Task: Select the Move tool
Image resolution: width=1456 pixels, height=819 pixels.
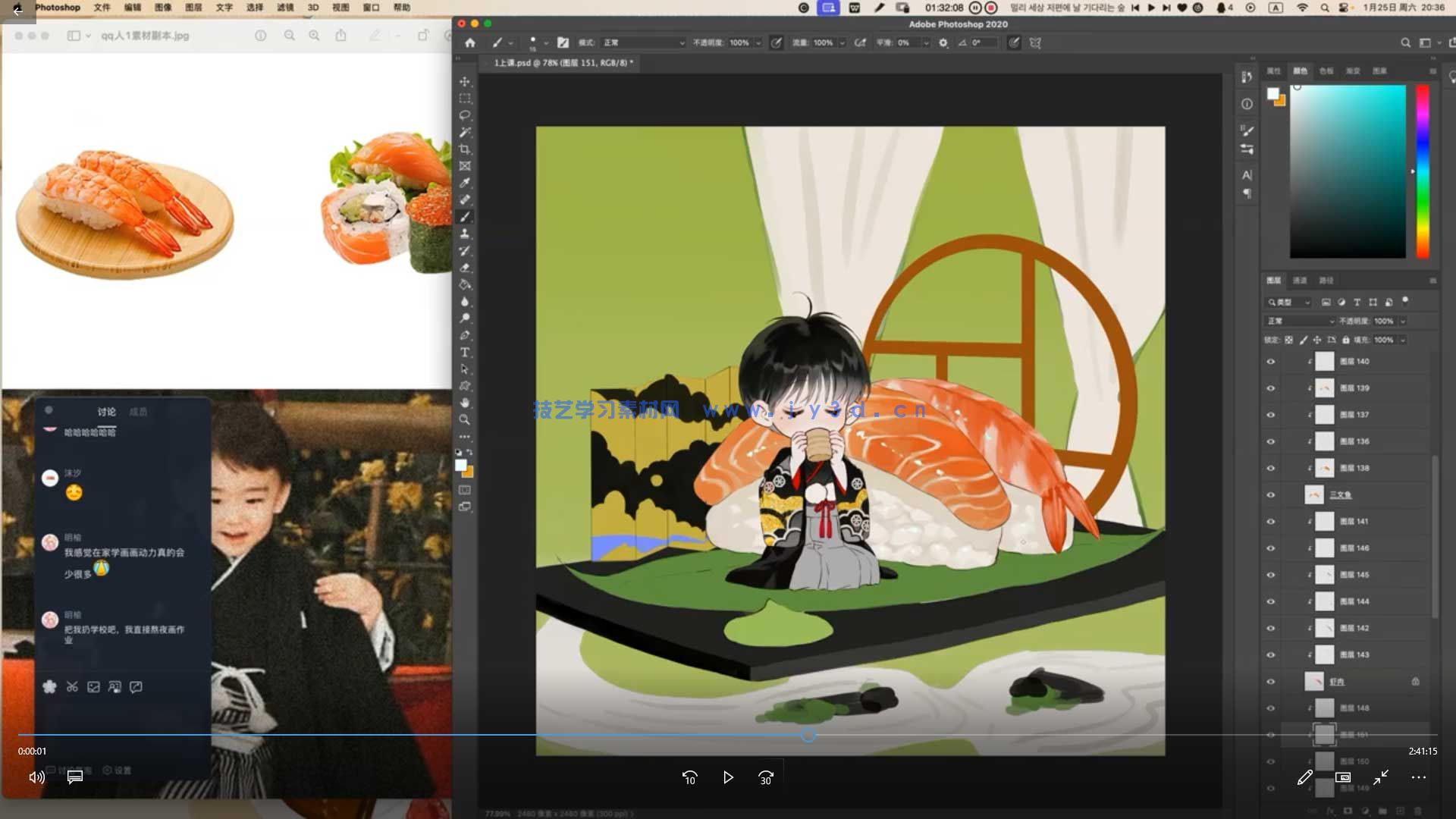Action: (x=465, y=81)
